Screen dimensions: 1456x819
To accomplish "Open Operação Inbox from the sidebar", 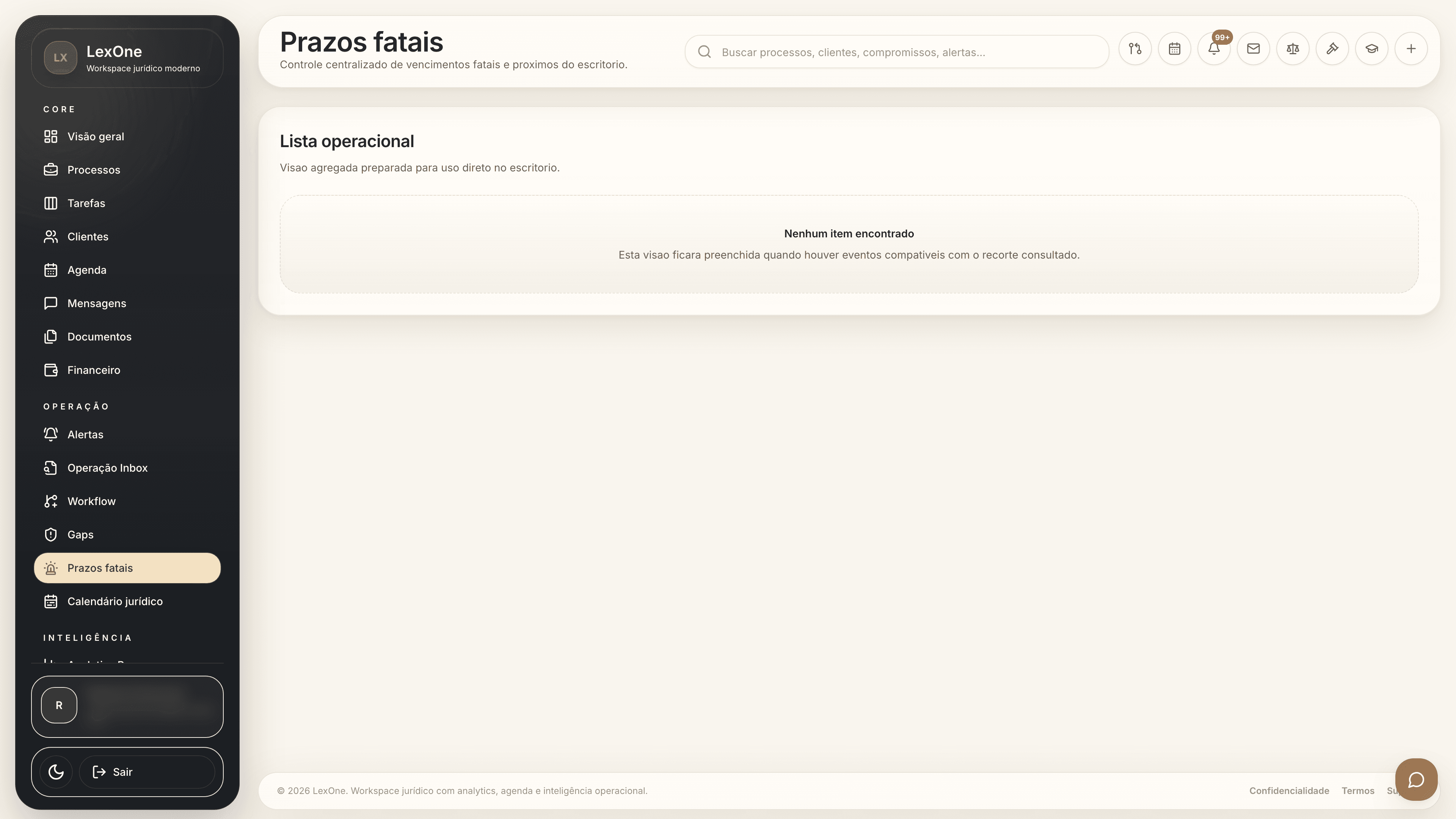I will [x=107, y=468].
